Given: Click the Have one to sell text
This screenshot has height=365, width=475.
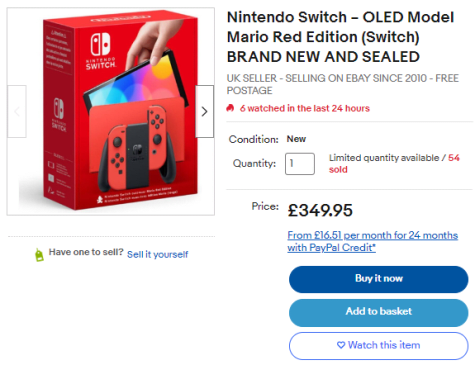Looking at the screenshot, I should 86,252.
